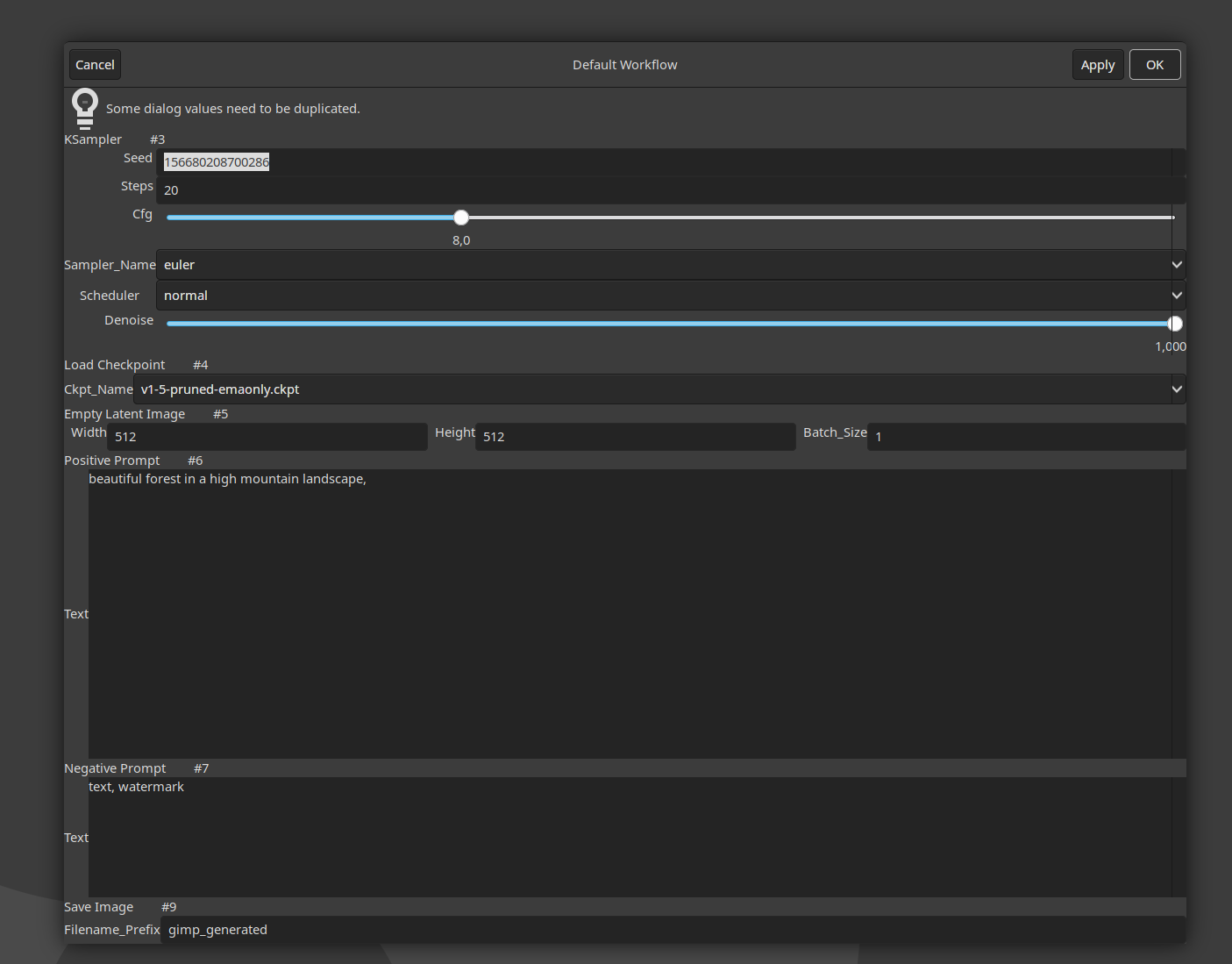
Task: Click the Cancel button
Action: (x=95, y=65)
